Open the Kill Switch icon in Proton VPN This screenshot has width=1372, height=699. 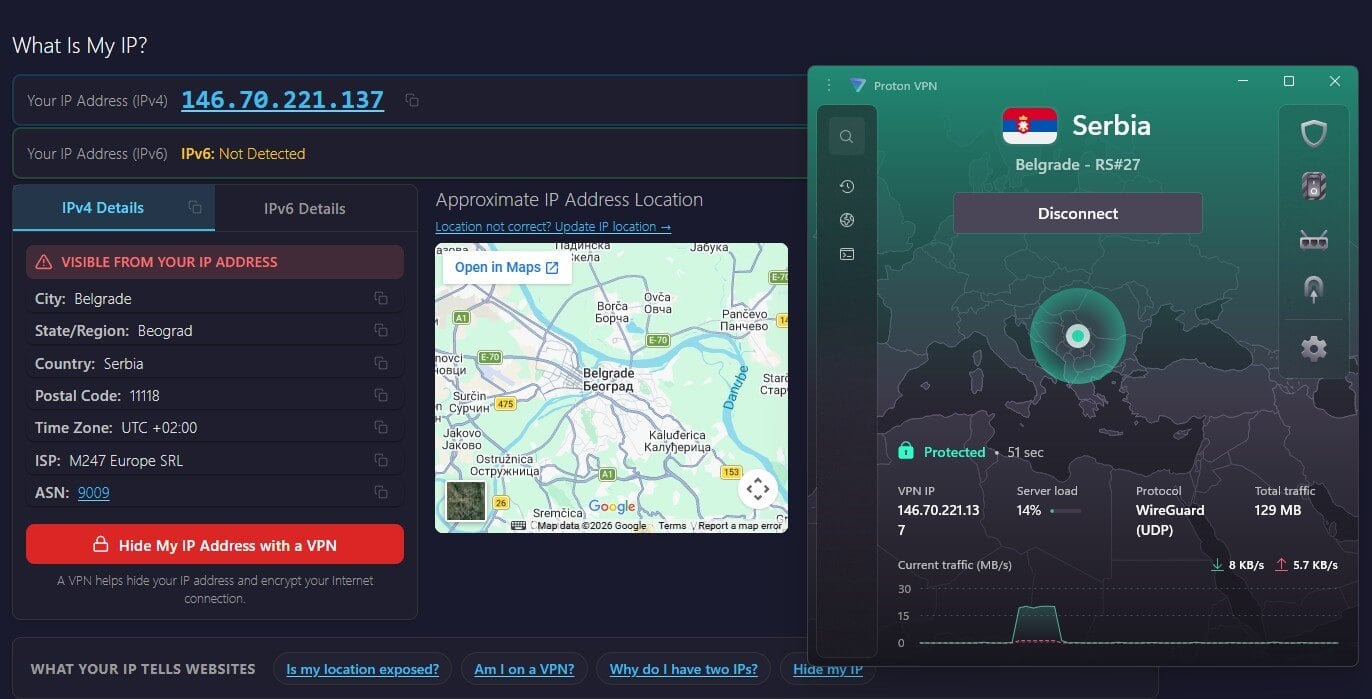click(1313, 186)
